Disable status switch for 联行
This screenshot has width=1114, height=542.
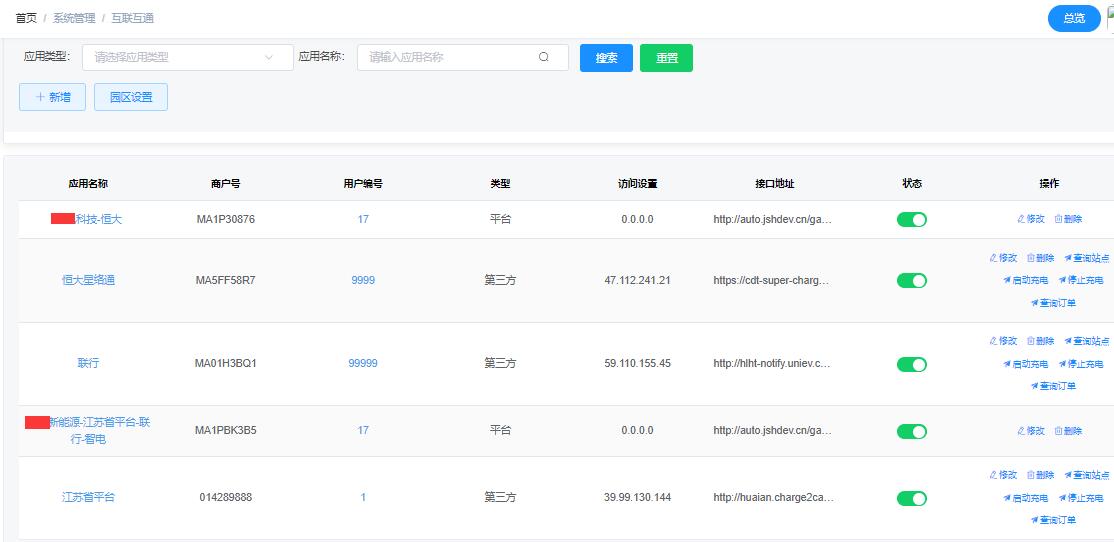pos(911,364)
